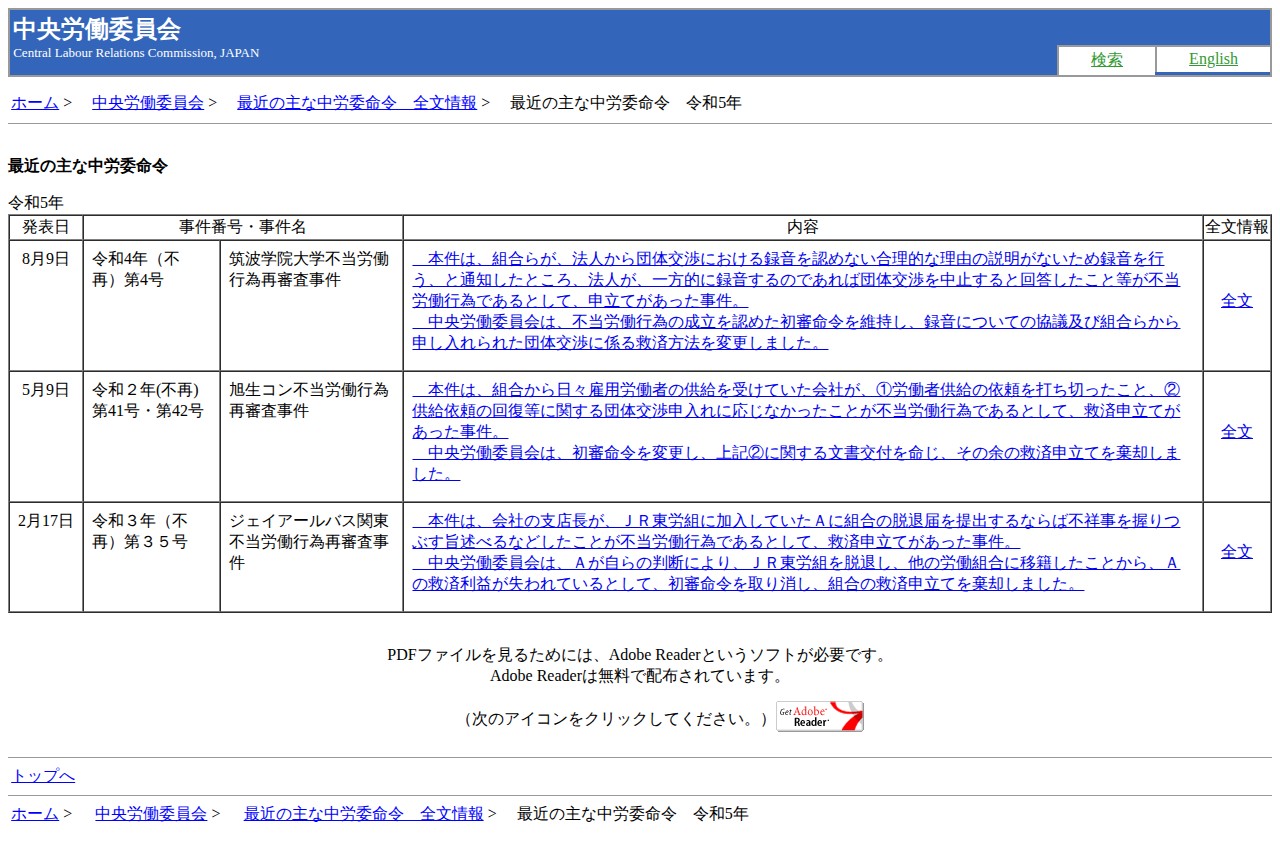Switch to the English version
This screenshot has height=849, width=1280.
[x=1213, y=59]
